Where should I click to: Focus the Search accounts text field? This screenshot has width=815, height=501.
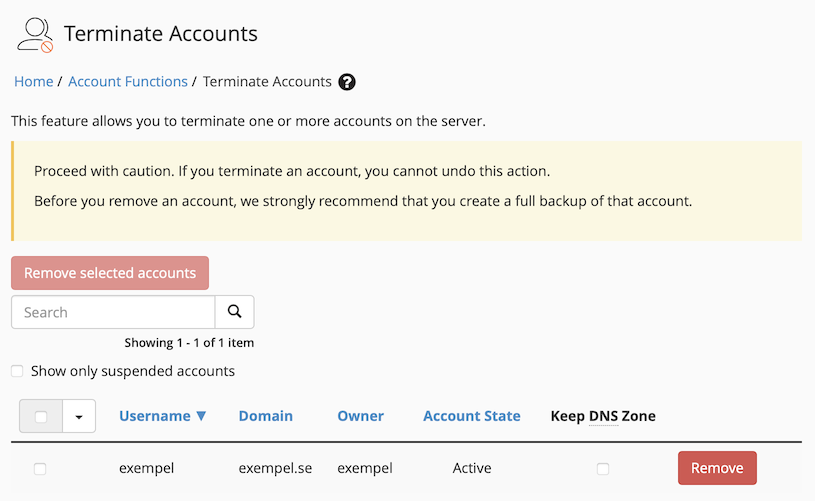coord(113,312)
